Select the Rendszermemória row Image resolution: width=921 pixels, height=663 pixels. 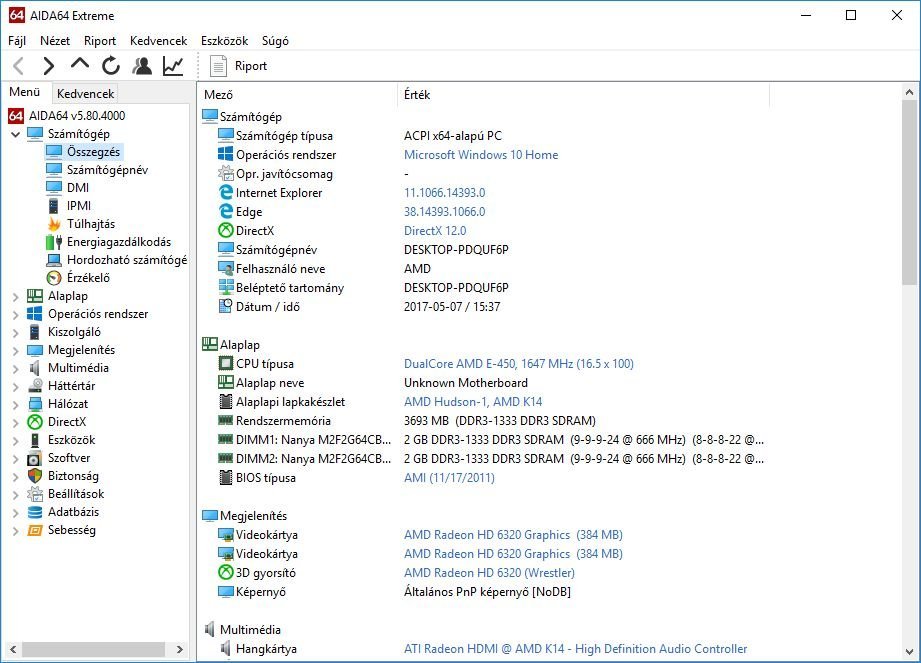coord(485,420)
